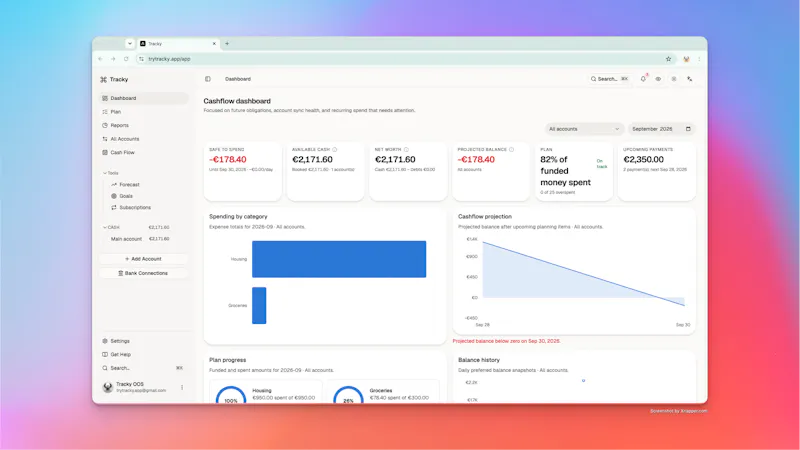Collapse the Cash accounts group
Image resolution: width=800 pixels, height=450 pixels.
click(x=111, y=227)
